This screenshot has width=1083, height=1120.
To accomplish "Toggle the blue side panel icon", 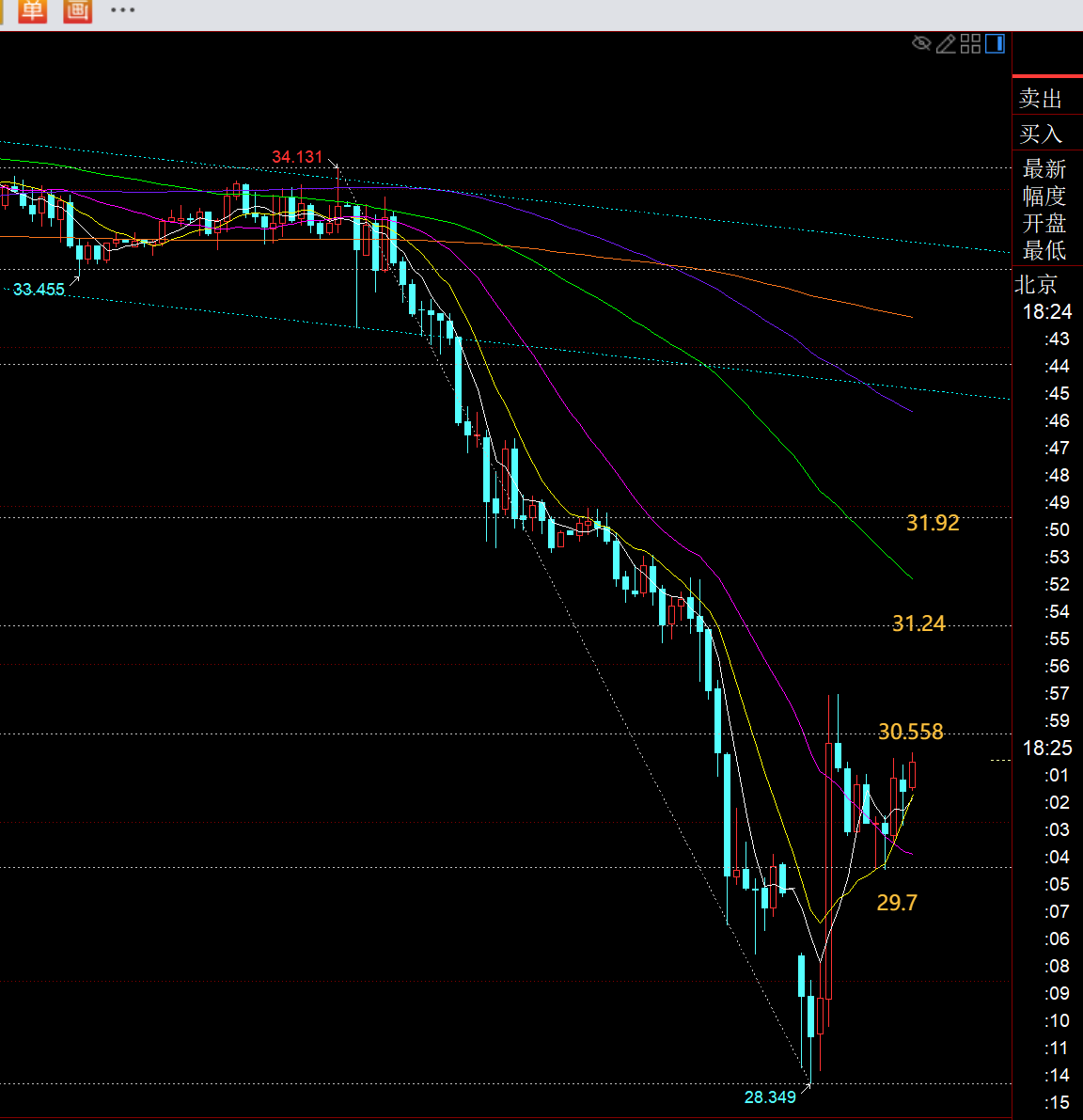I will 995,43.
